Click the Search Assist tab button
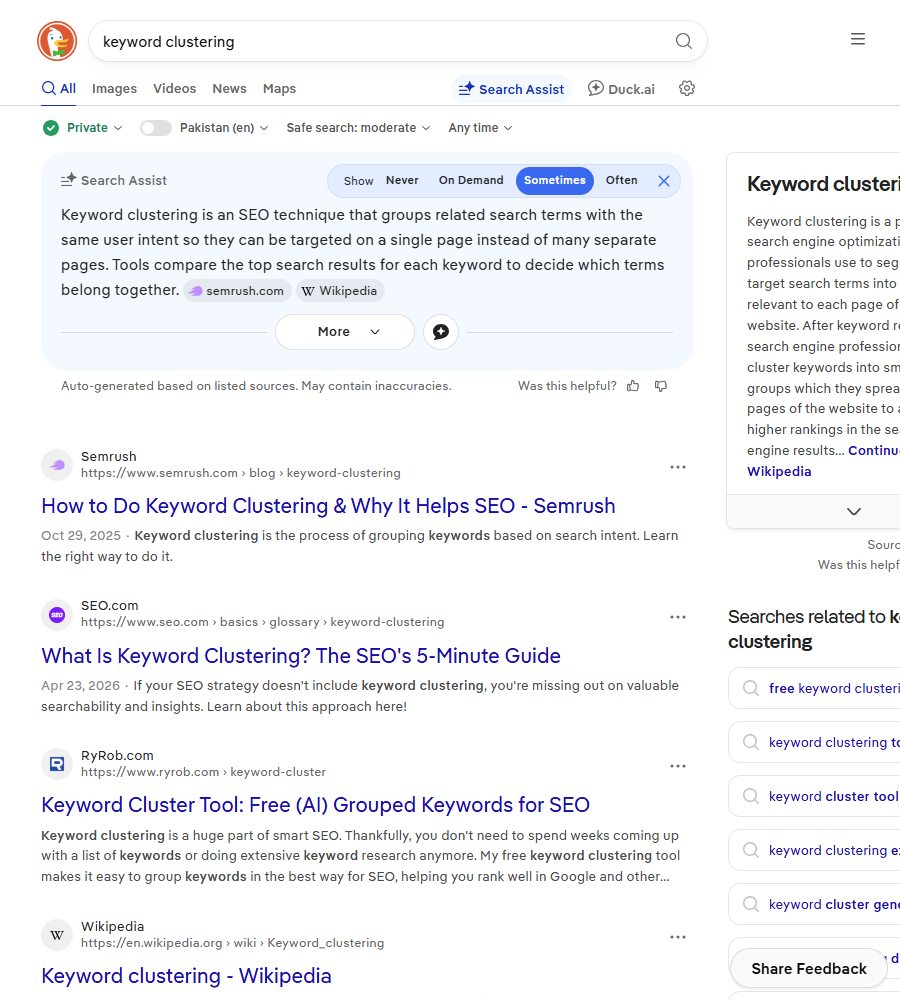900x1000 pixels. pyautogui.click(x=512, y=89)
